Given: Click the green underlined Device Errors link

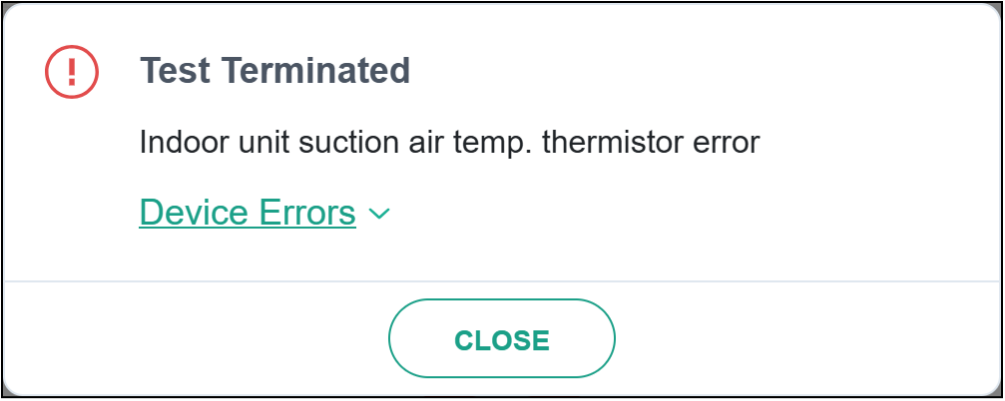Looking at the screenshot, I should click(x=247, y=213).
